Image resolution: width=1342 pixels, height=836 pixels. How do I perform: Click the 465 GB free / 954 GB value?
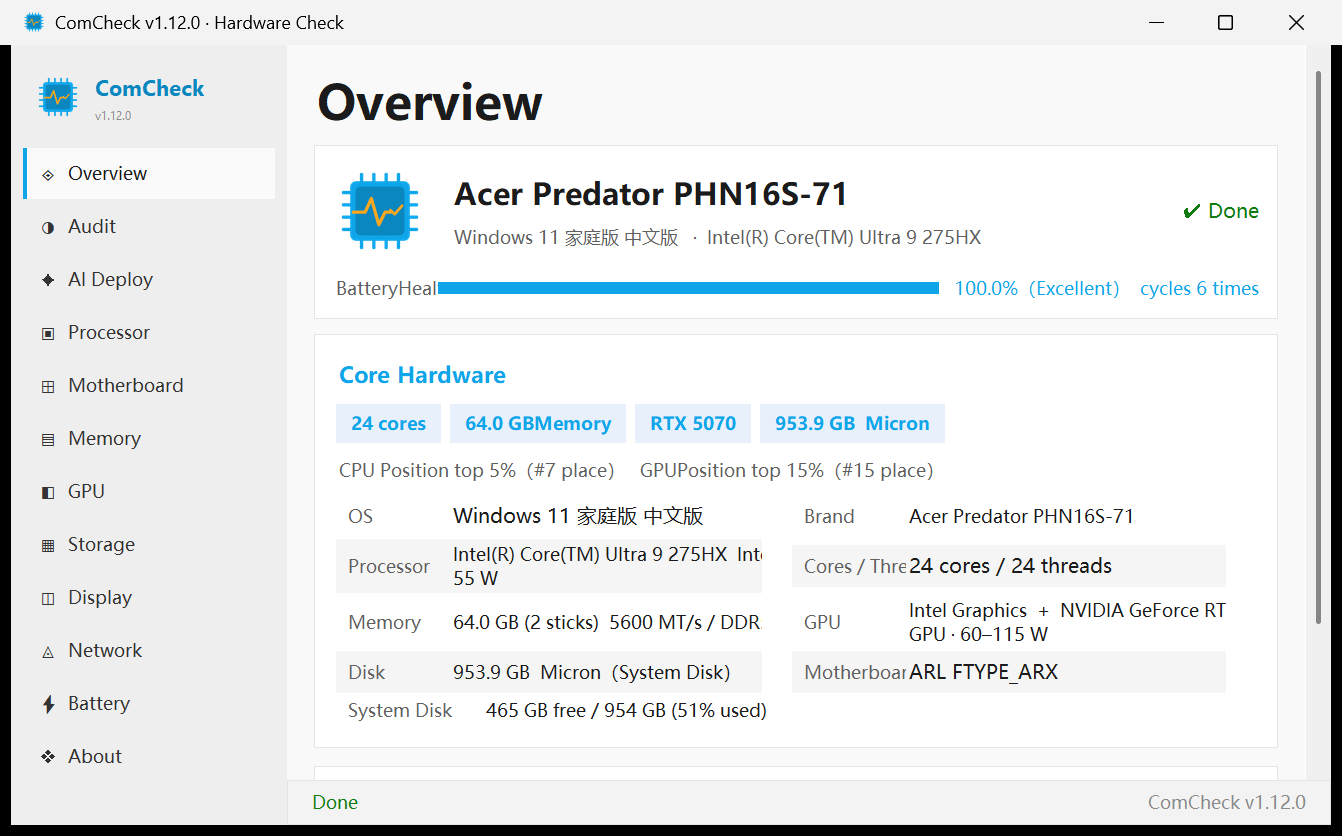pyautogui.click(x=626, y=711)
